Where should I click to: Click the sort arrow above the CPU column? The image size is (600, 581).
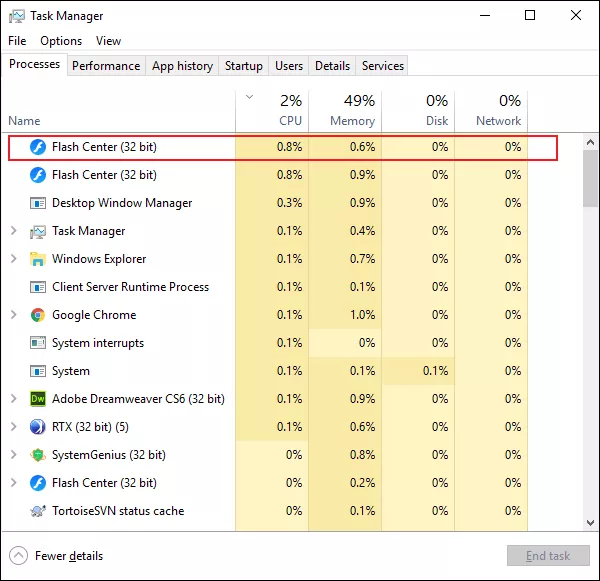tap(249, 97)
